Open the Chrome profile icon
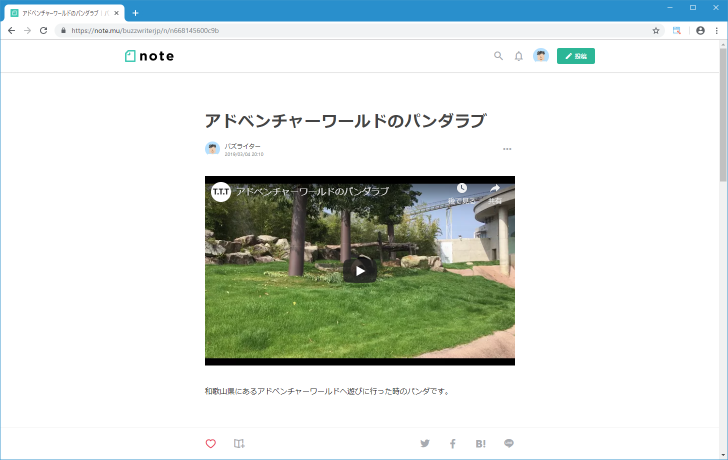Image resolution: width=728 pixels, height=460 pixels. click(700, 31)
